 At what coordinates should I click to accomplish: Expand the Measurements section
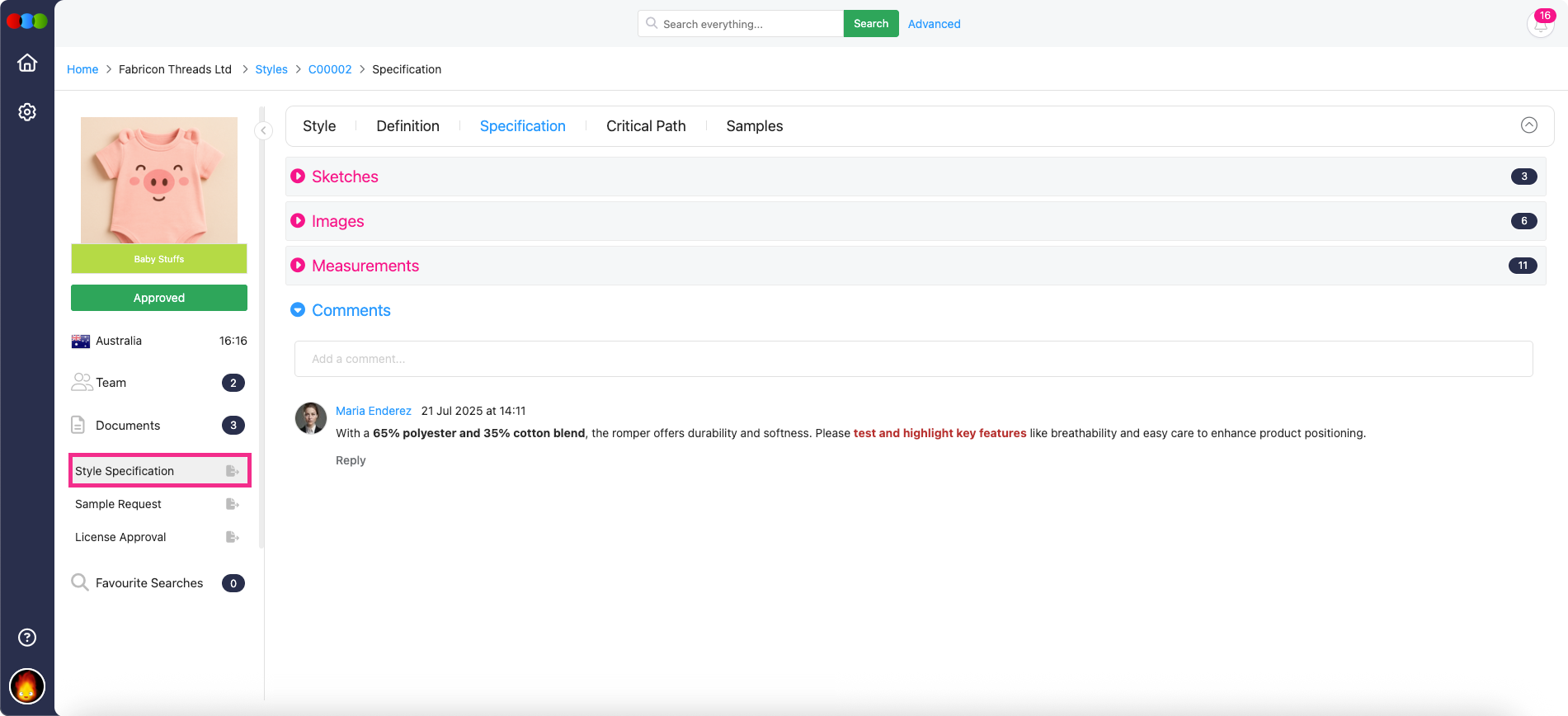[299, 266]
